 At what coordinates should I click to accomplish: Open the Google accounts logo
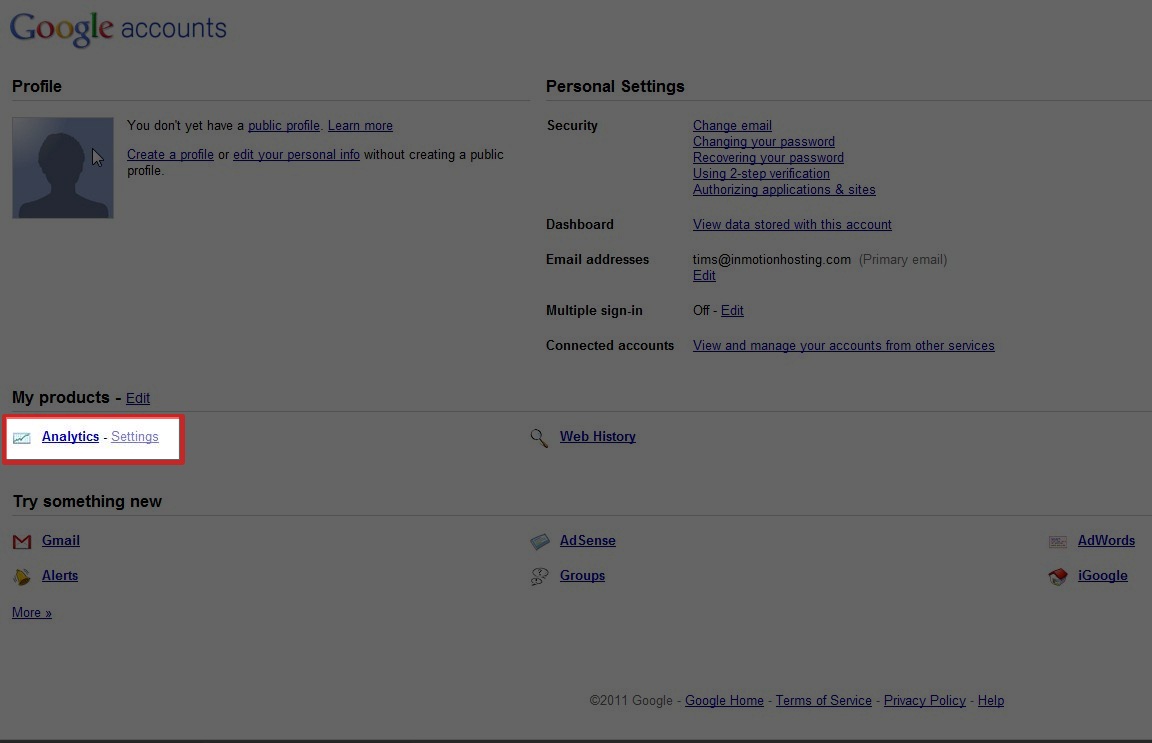(118, 29)
